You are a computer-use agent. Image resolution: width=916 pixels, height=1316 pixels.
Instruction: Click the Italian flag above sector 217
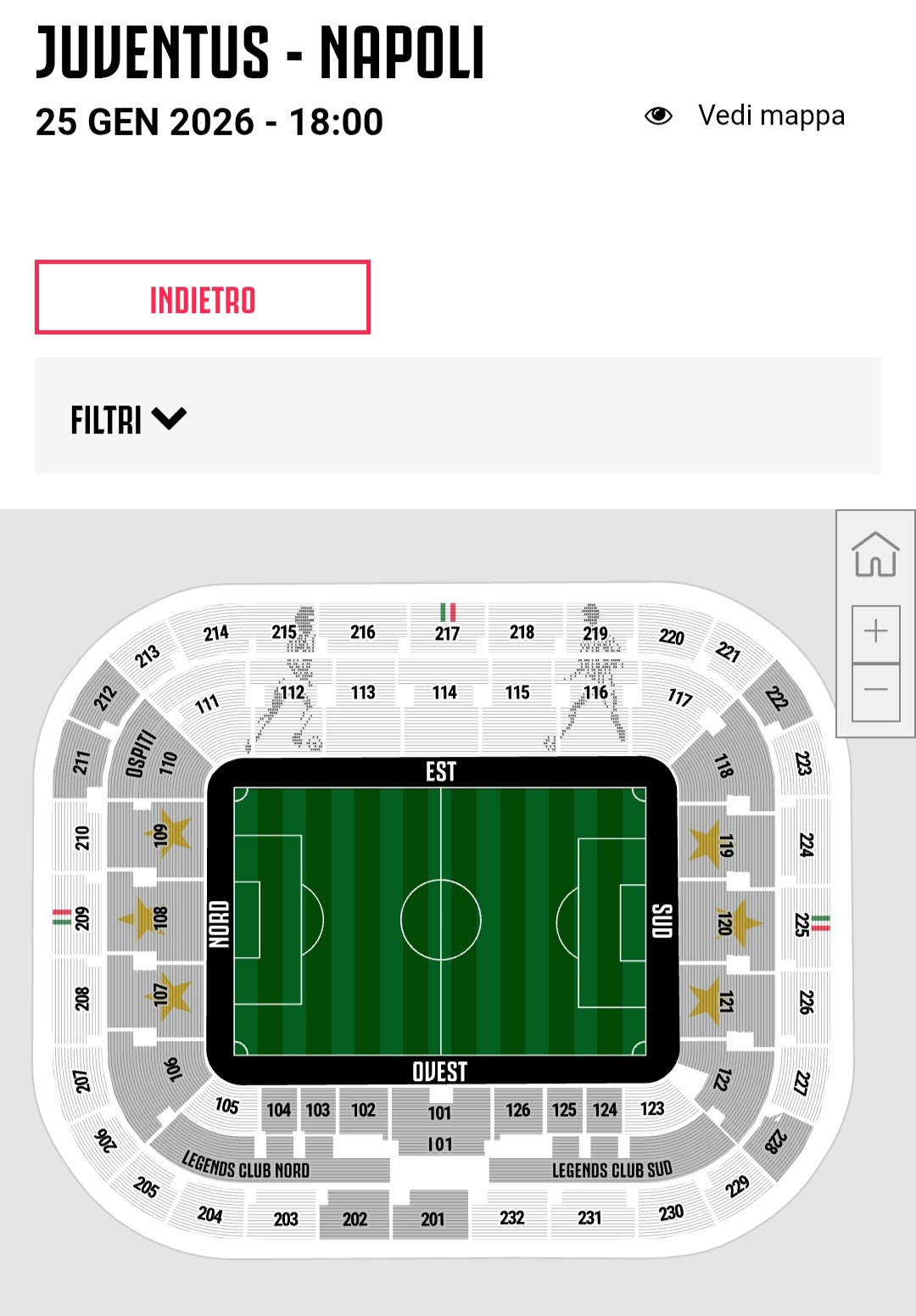(x=448, y=612)
